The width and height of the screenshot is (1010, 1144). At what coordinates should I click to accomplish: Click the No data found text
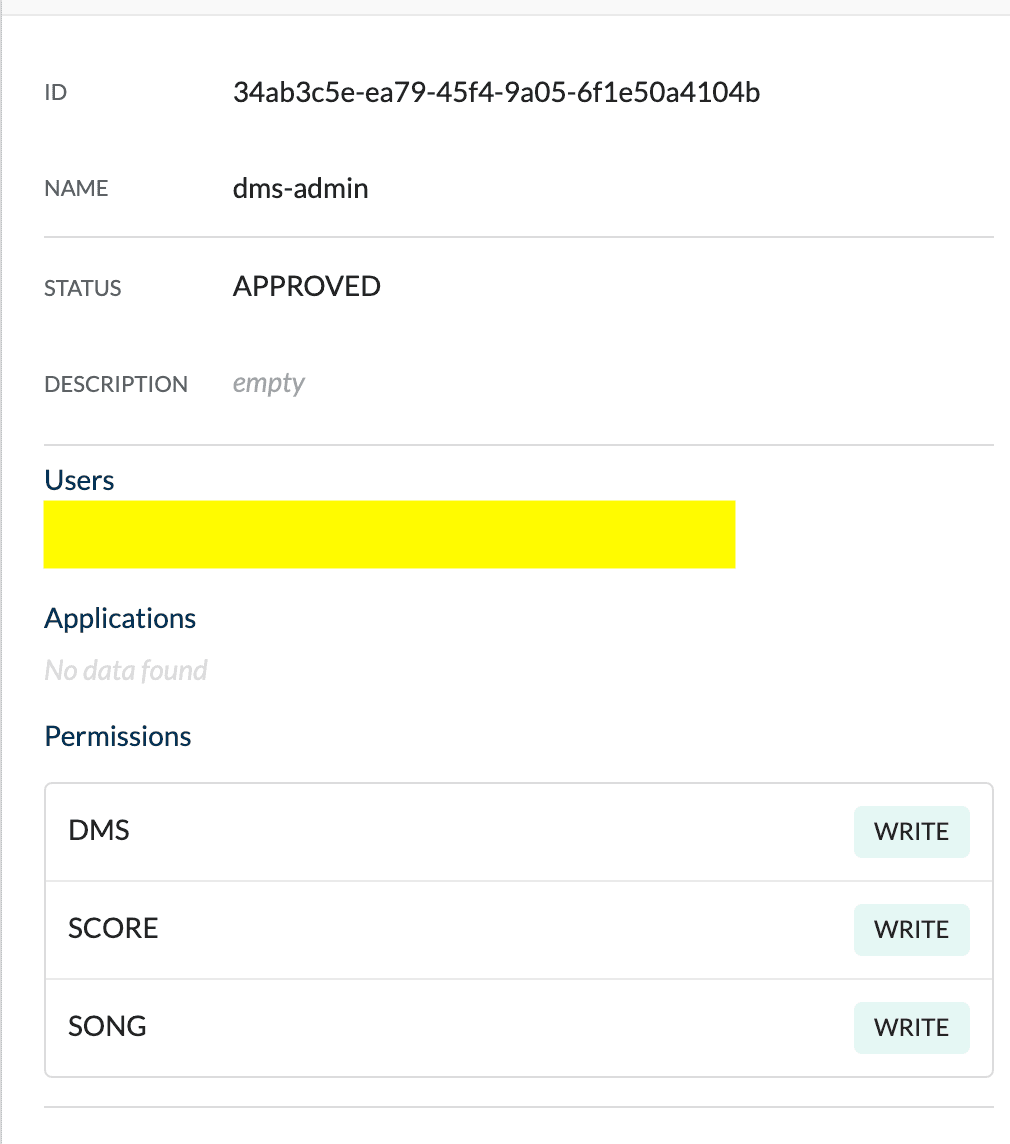coord(126,670)
